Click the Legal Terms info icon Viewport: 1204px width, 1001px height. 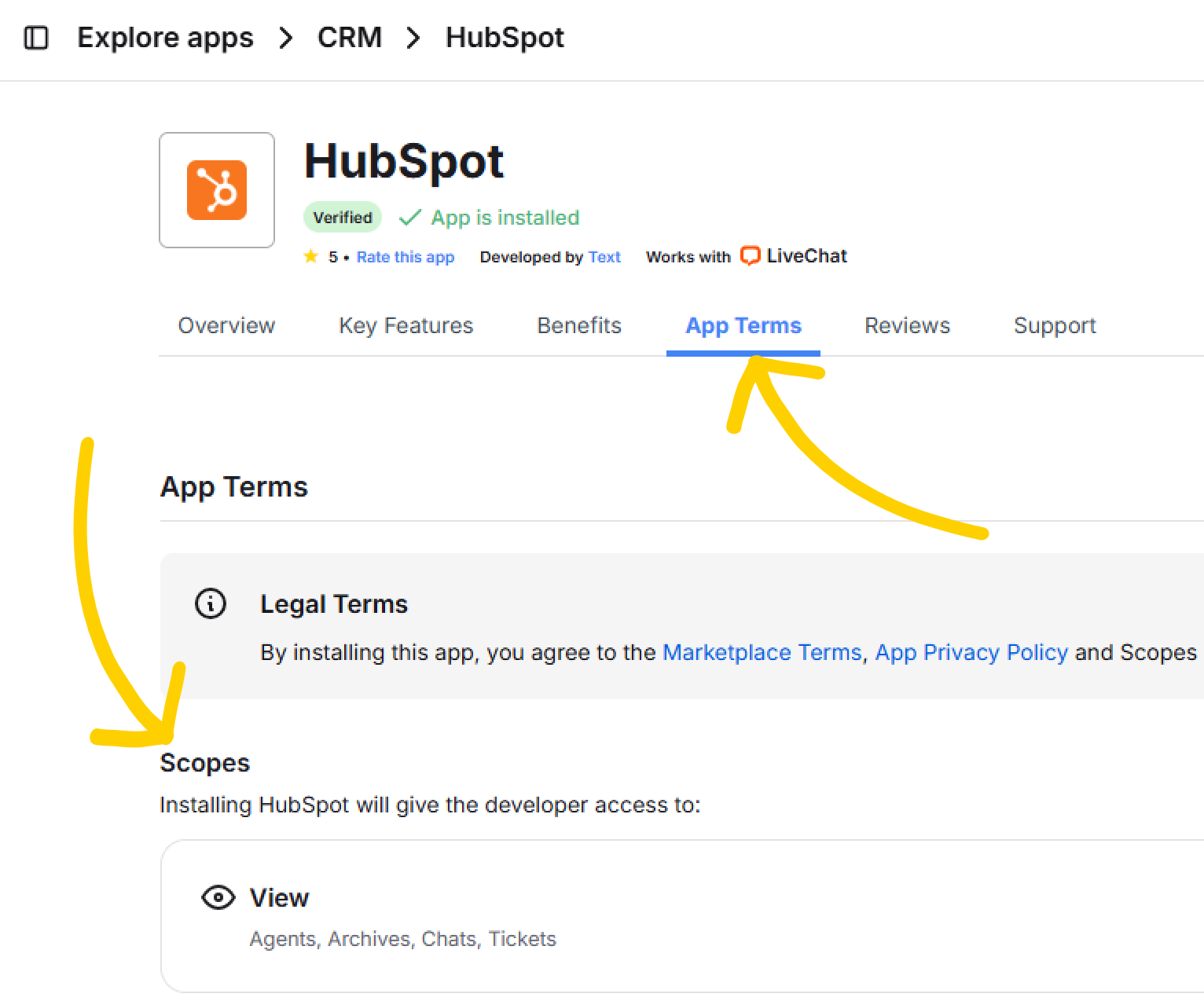pyautogui.click(x=211, y=603)
